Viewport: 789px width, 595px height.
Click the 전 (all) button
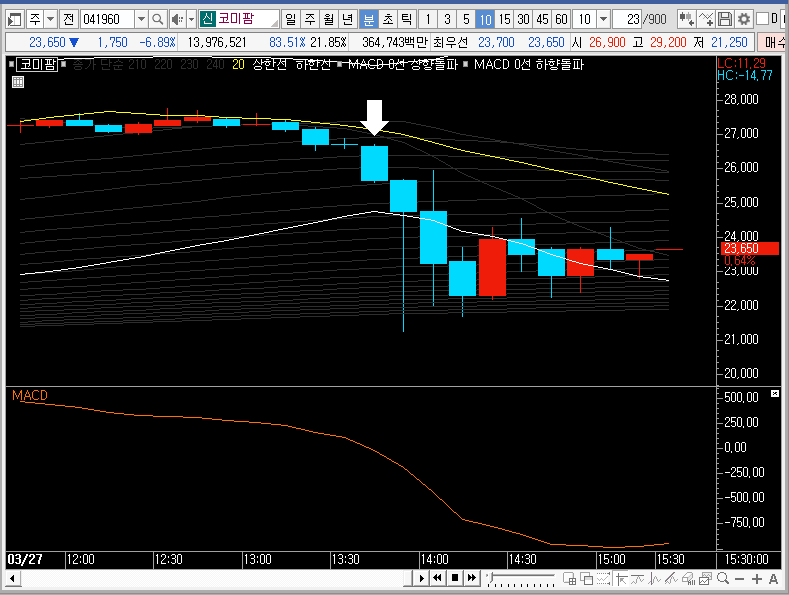point(68,20)
